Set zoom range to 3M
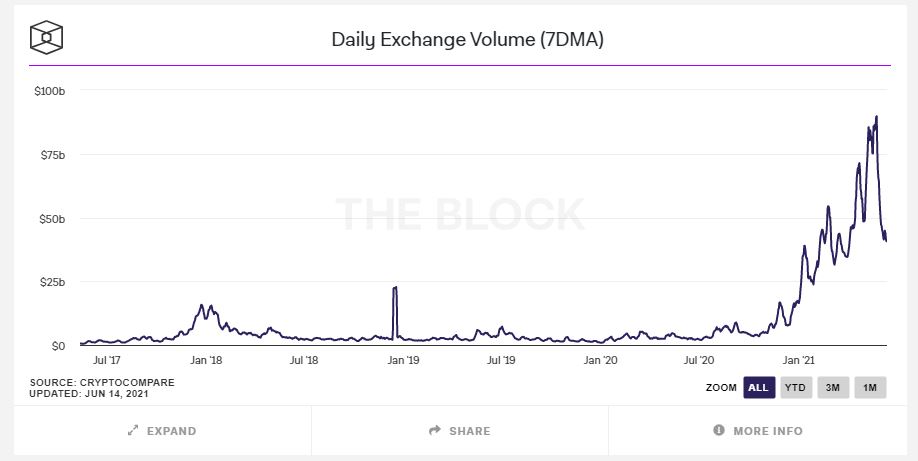The height and width of the screenshot is (461, 918). pos(833,388)
